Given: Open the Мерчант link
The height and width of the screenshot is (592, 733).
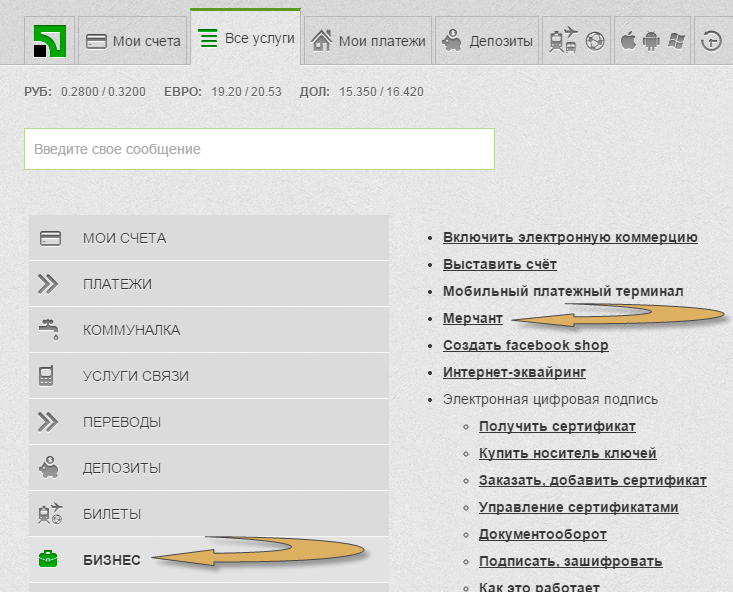Looking at the screenshot, I should click(x=473, y=318).
